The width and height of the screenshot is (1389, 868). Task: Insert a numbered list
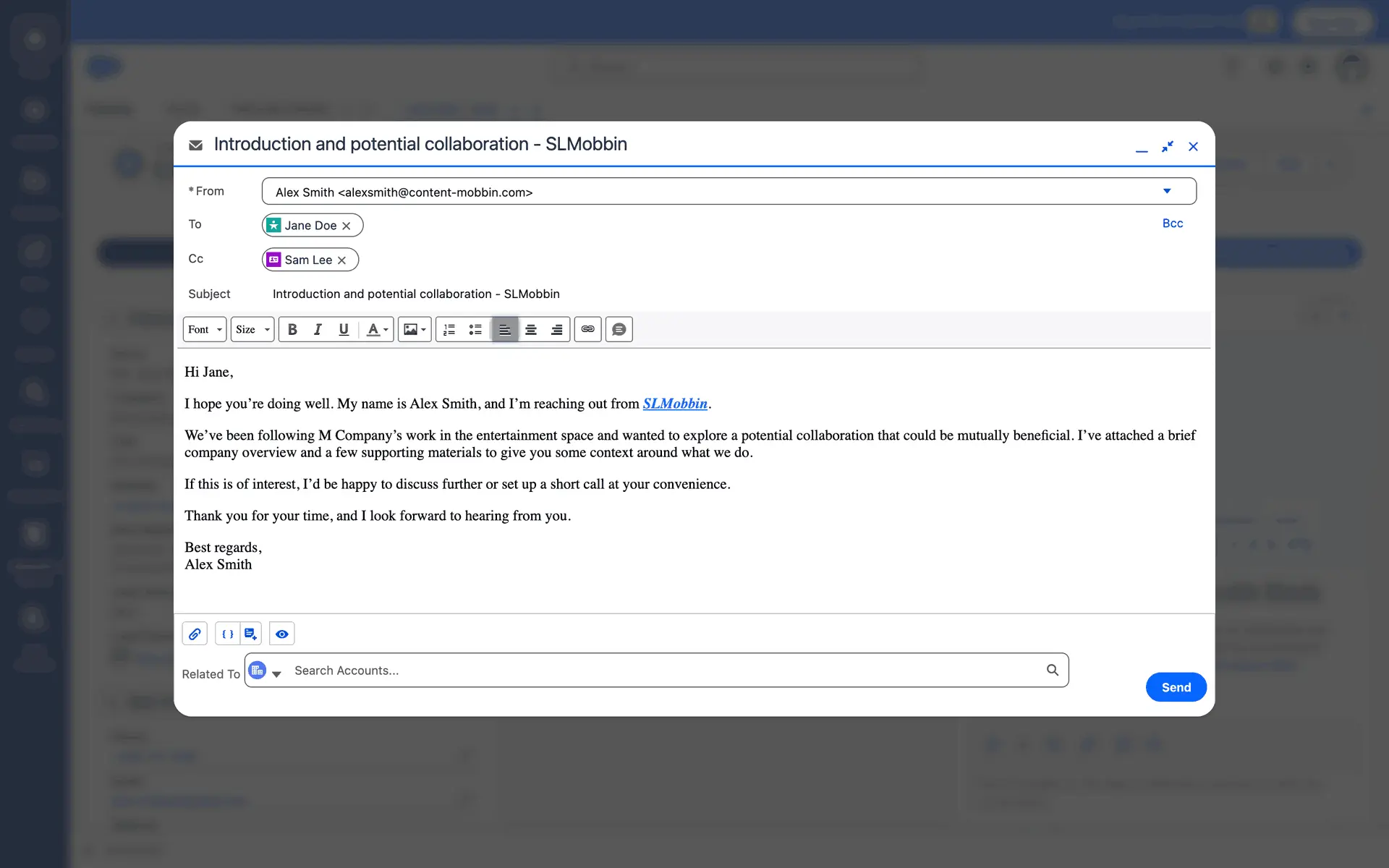click(x=449, y=330)
